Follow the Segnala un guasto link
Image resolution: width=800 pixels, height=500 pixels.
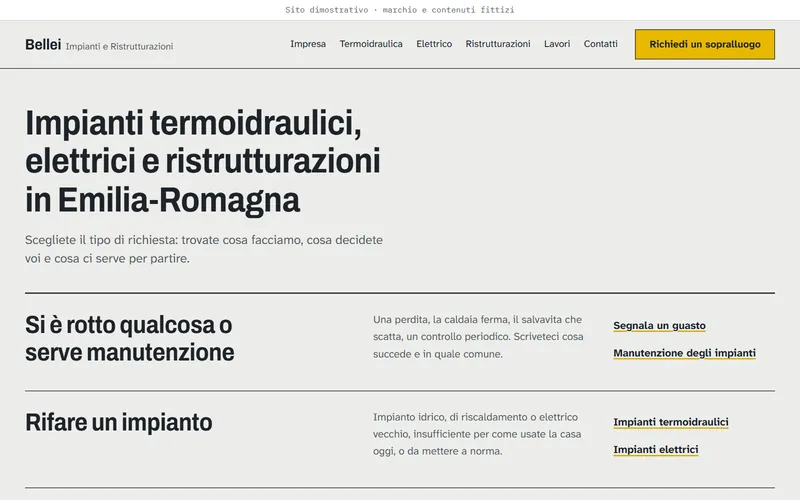click(x=659, y=326)
